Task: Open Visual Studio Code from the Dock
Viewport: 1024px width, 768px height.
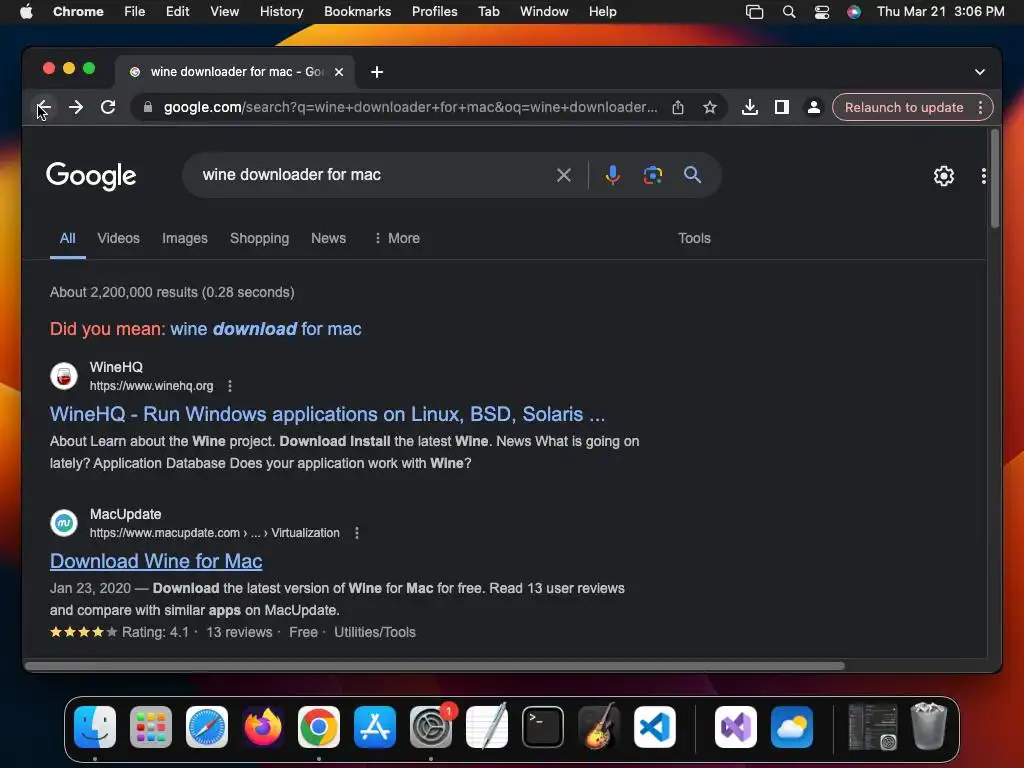Action: (x=654, y=727)
